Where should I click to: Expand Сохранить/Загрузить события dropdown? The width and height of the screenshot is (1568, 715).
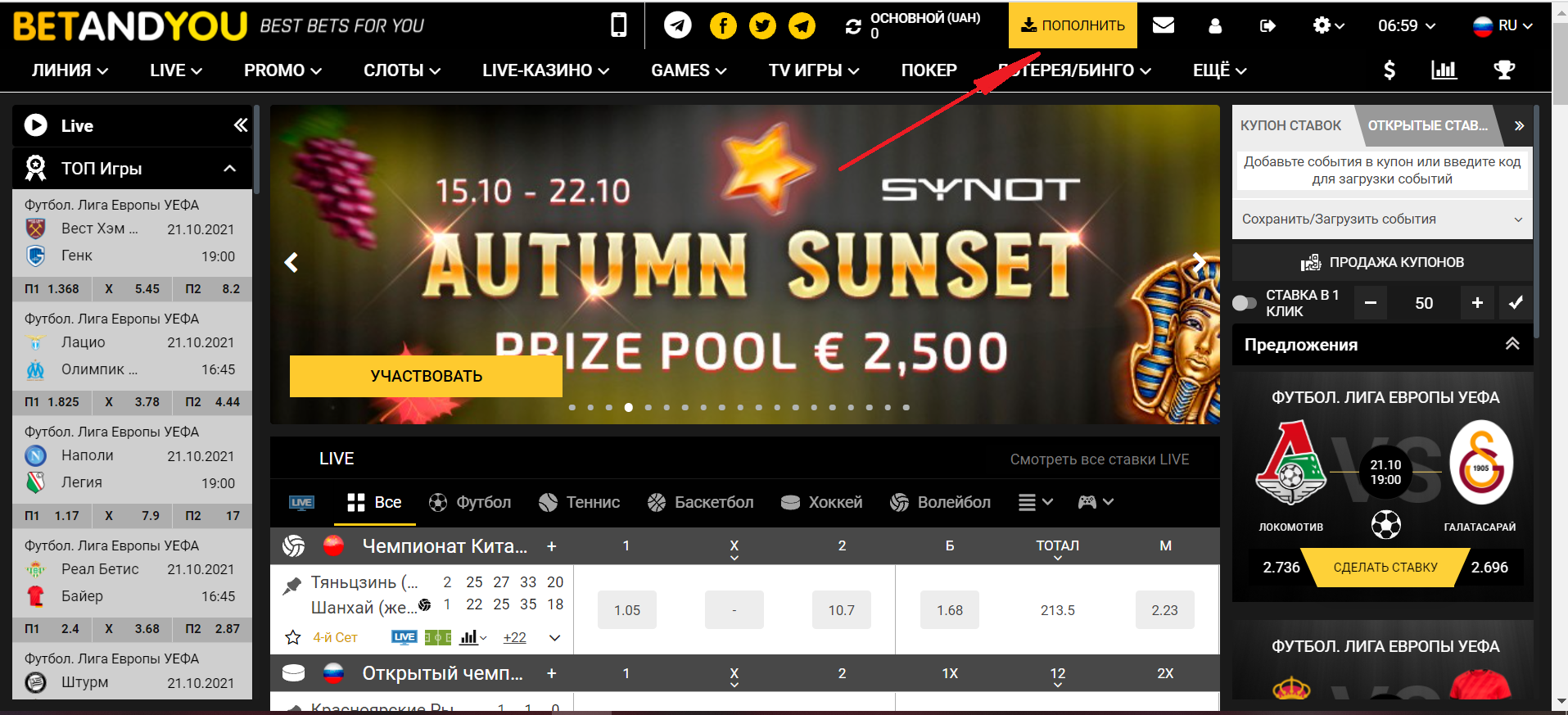(x=1382, y=219)
